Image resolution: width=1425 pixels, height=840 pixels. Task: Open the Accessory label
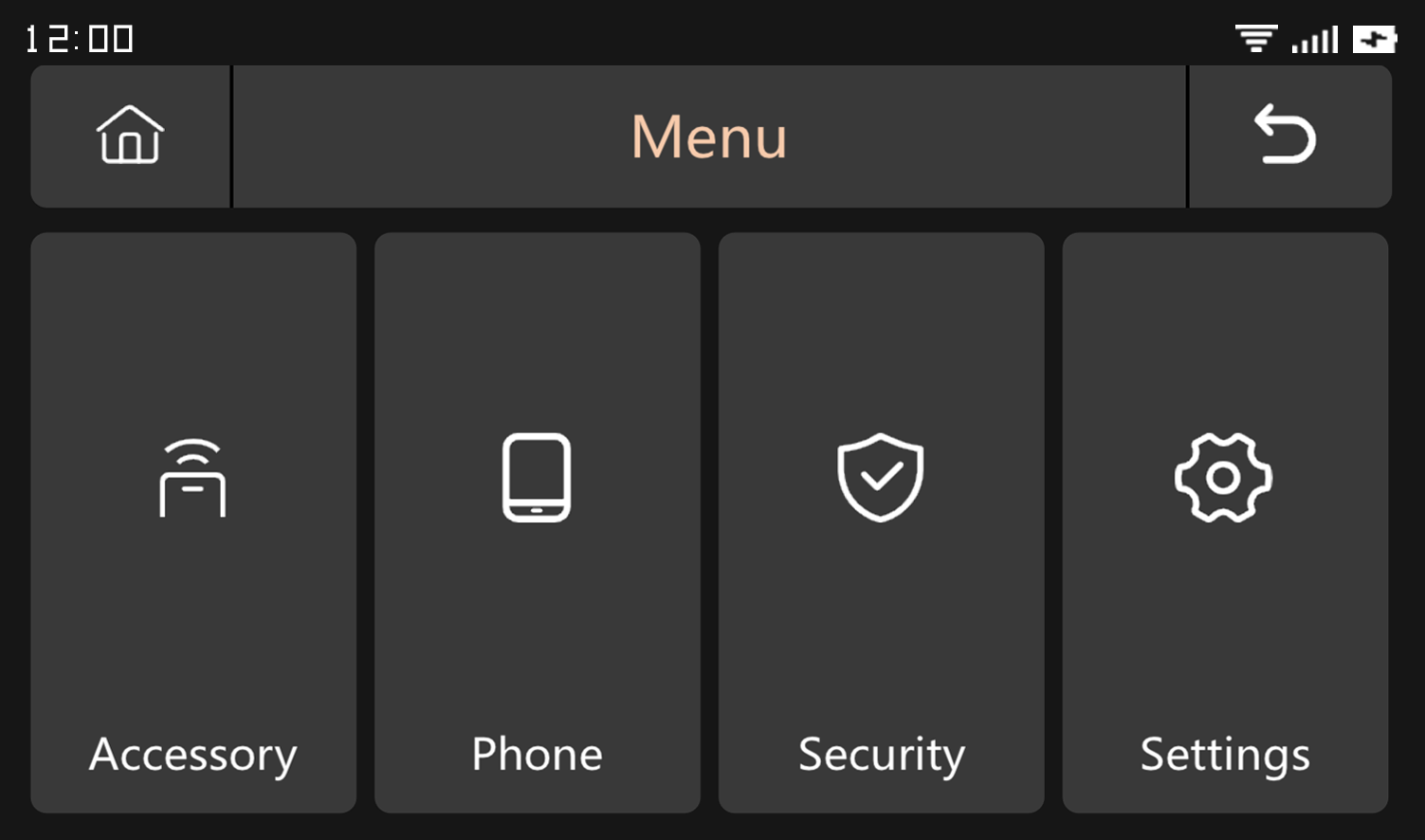pos(193,756)
